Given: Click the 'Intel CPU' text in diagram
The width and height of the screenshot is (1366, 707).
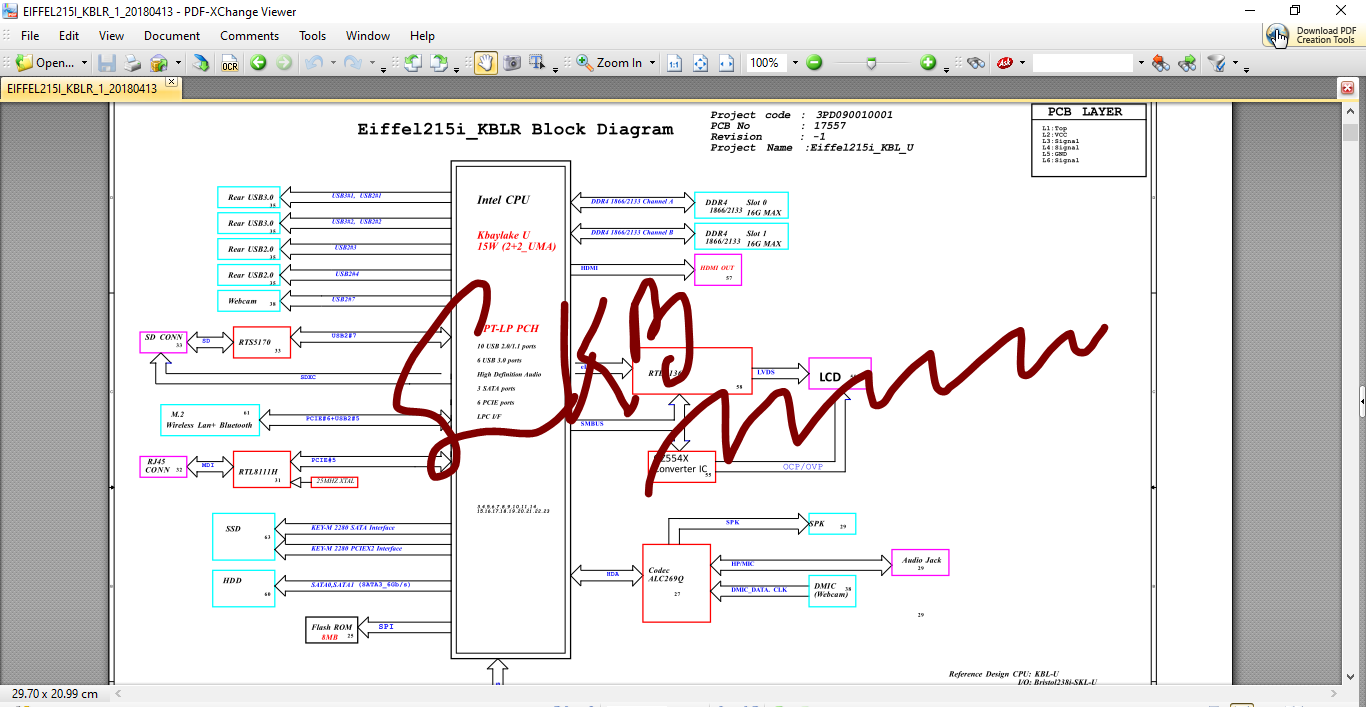Looking at the screenshot, I should 503,200.
